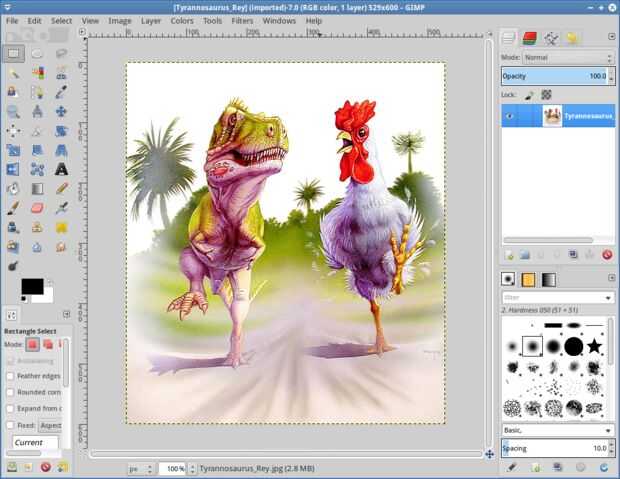Open the Edit menu
This screenshot has width=620, height=479.
point(34,21)
